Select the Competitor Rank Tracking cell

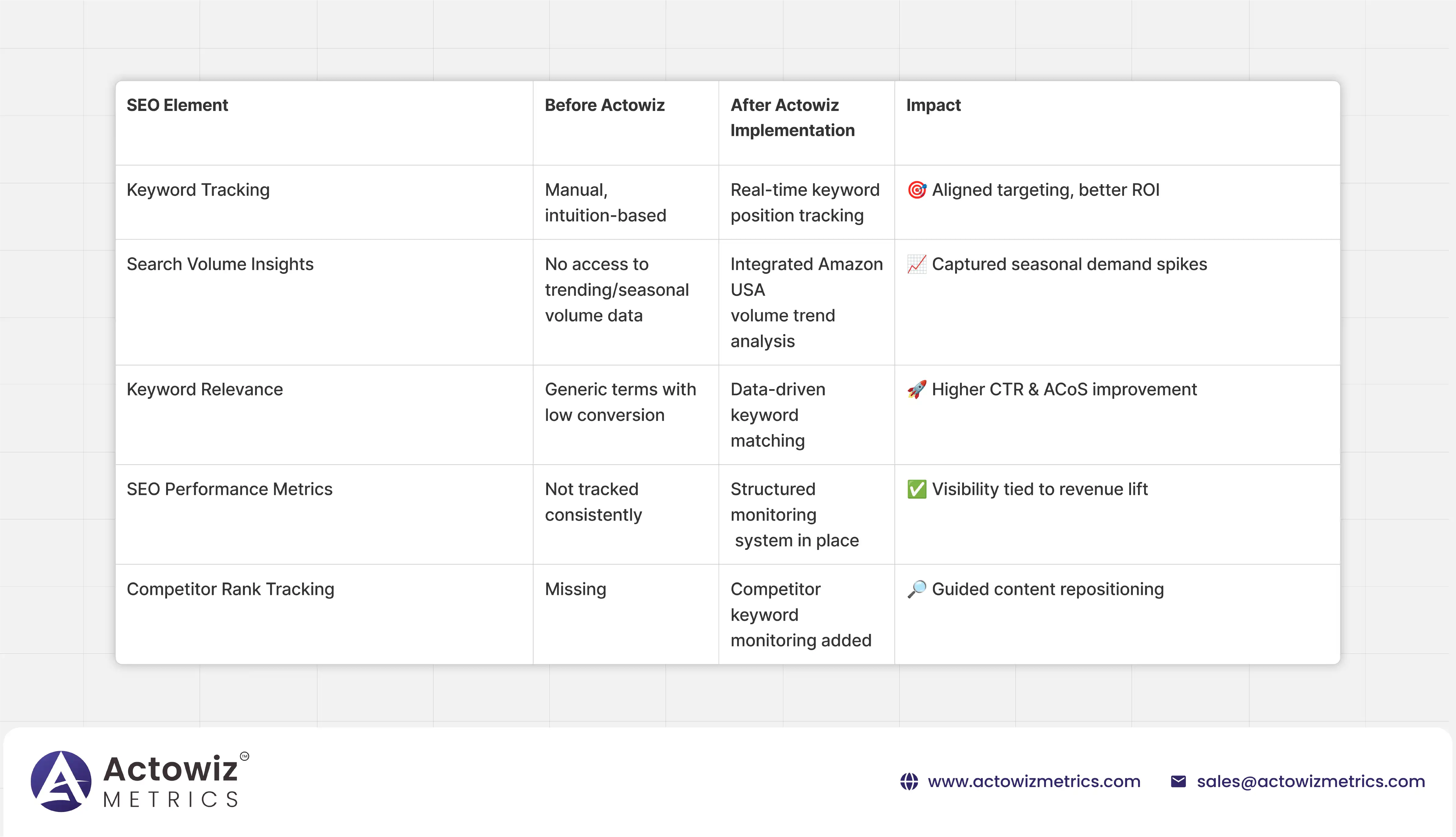coord(230,589)
